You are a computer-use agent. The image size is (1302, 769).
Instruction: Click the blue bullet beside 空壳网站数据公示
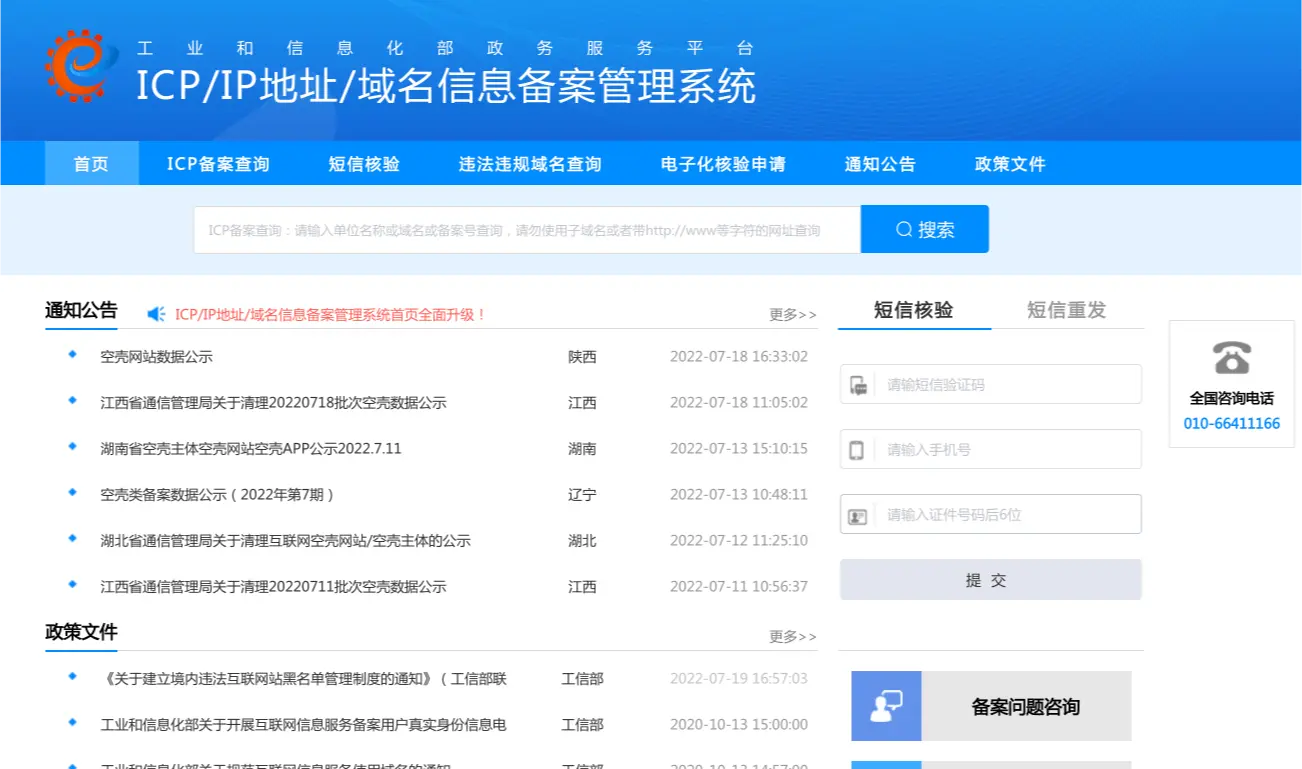pos(72,355)
